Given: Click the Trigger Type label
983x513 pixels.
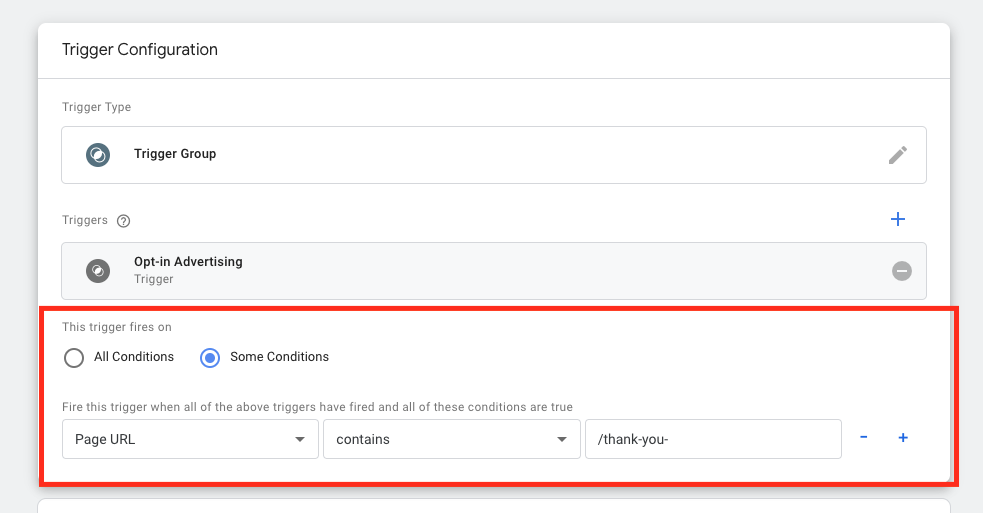Looking at the screenshot, I should click(97, 107).
